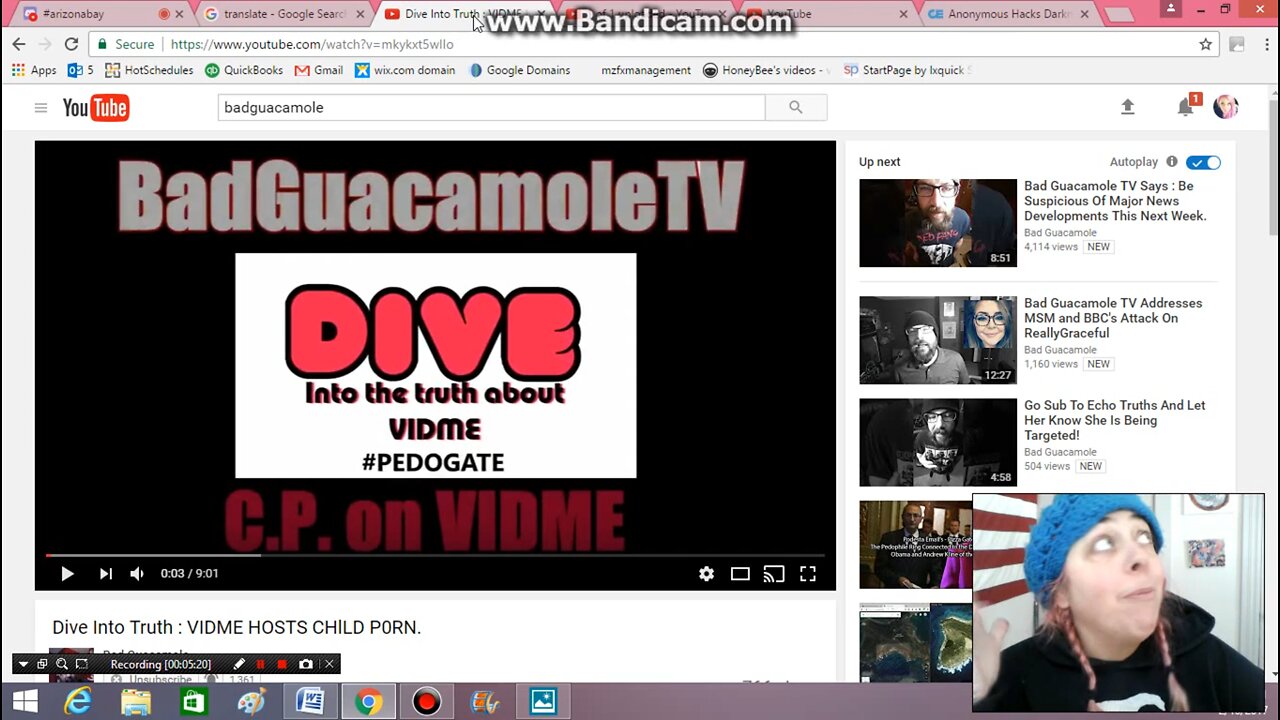This screenshot has width=1280, height=720.
Task: Bookmark this page with the star
Action: 1206,44
